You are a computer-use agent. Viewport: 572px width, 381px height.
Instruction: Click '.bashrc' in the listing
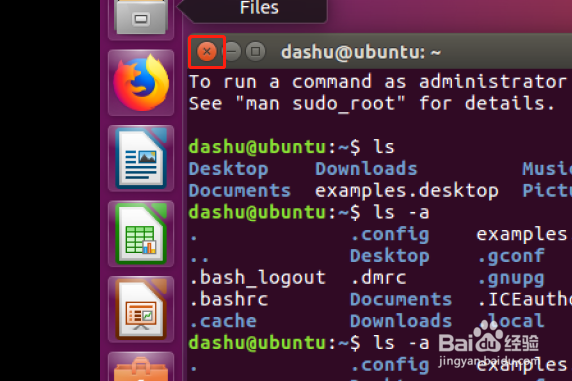[x=229, y=299]
